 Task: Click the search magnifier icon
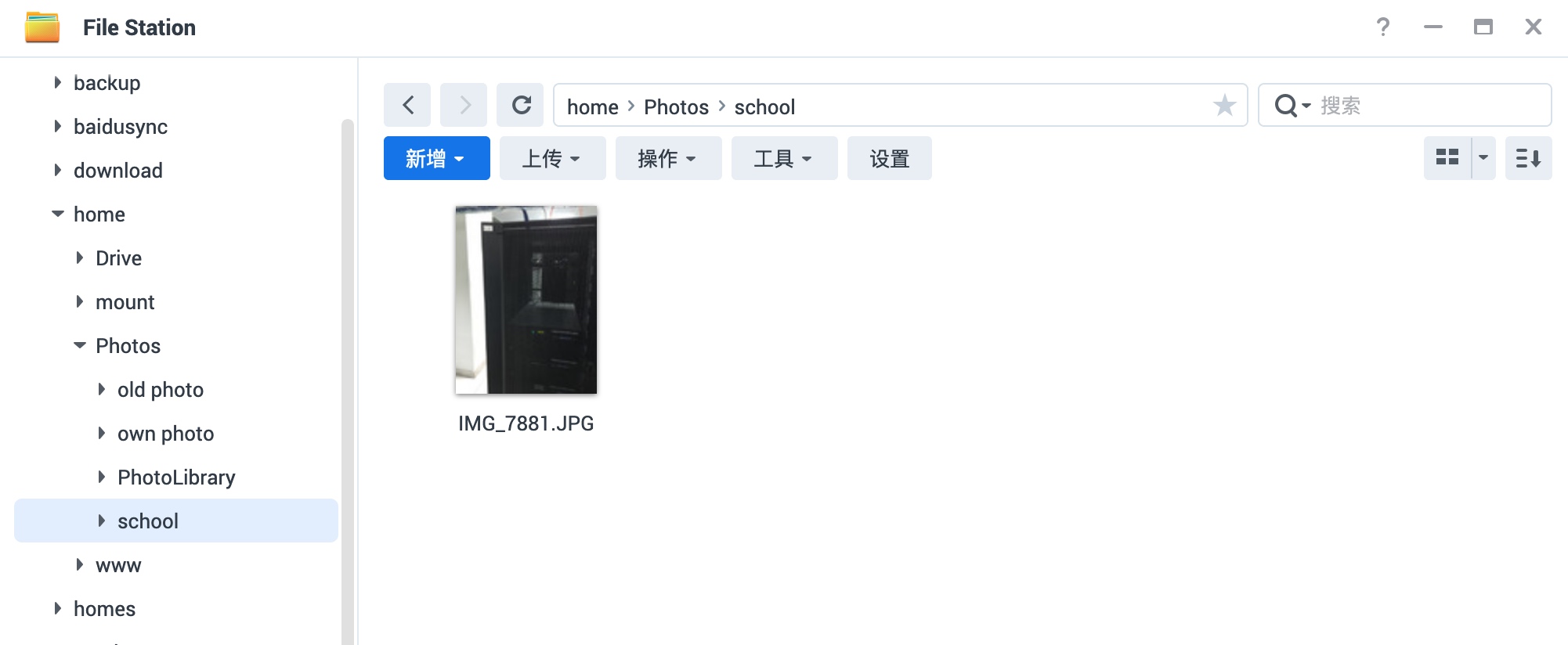[x=1285, y=105]
